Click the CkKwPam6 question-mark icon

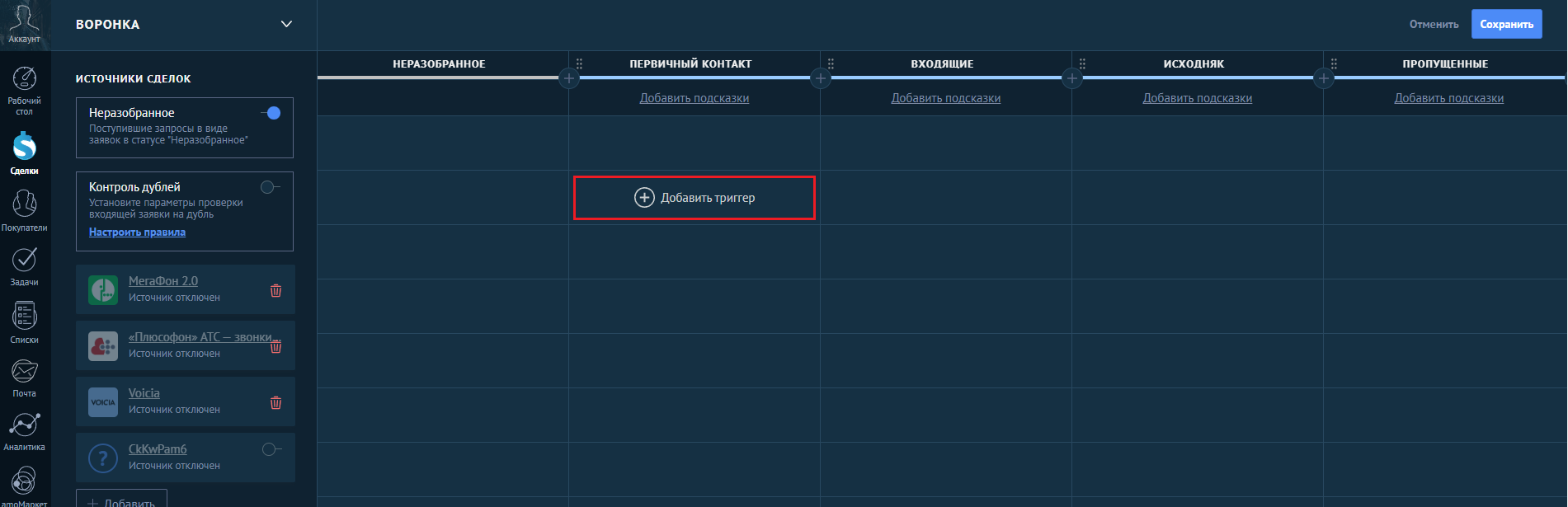click(103, 458)
